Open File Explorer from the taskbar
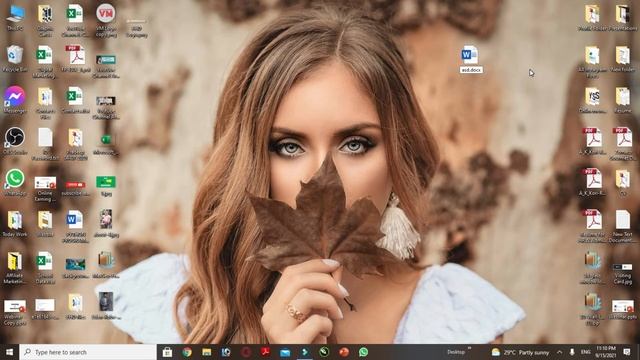 coord(207,352)
